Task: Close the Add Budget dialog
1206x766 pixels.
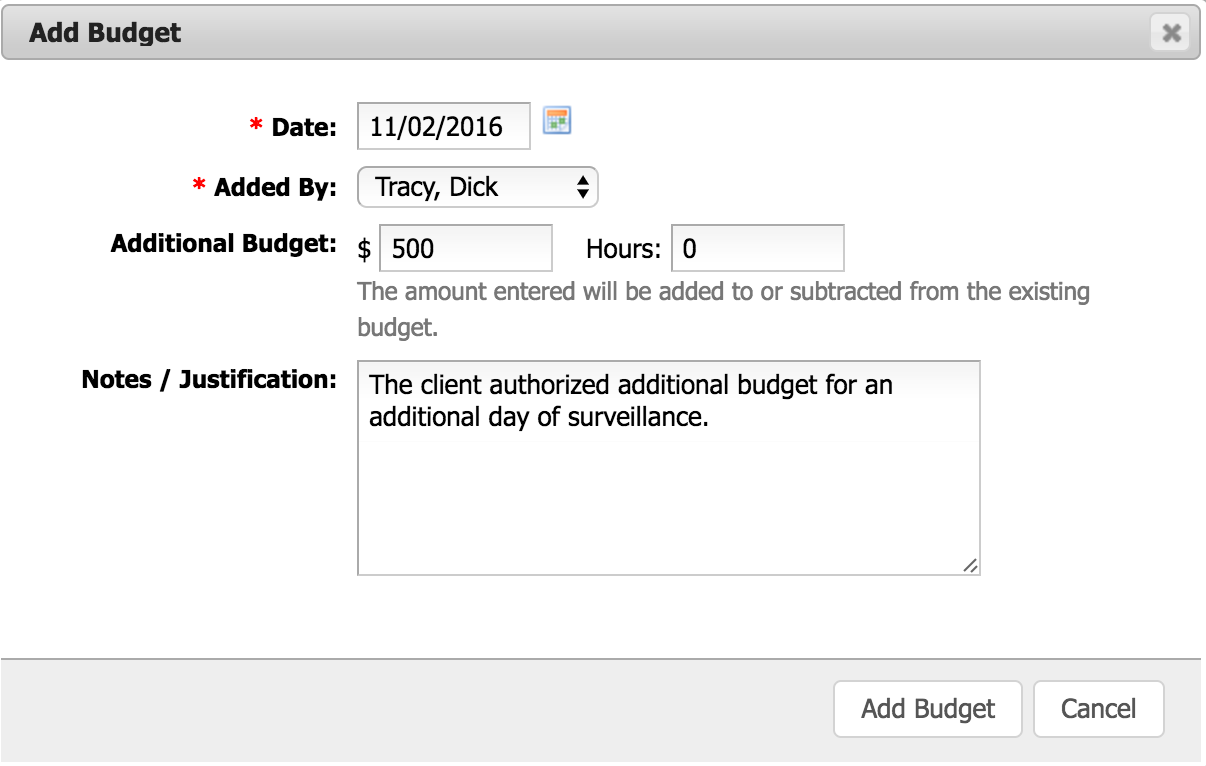Action: [x=1170, y=33]
